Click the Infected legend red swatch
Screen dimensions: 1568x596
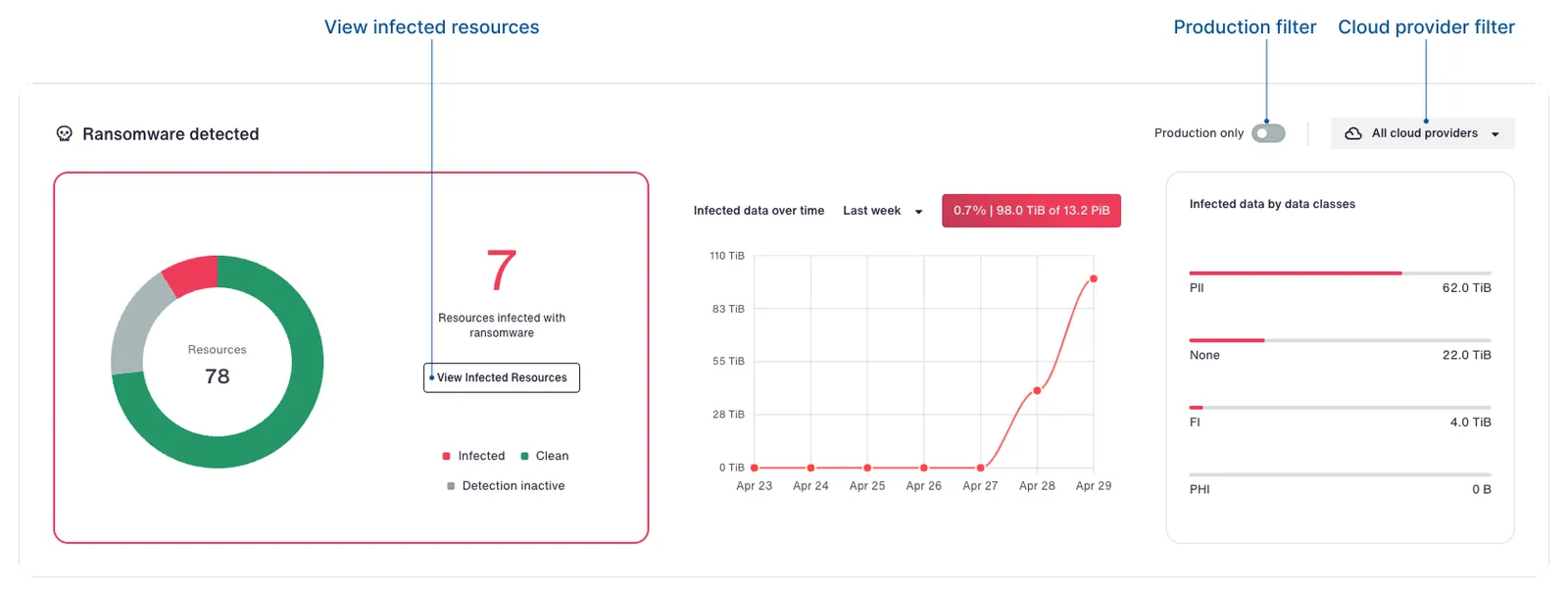pyautogui.click(x=447, y=456)
